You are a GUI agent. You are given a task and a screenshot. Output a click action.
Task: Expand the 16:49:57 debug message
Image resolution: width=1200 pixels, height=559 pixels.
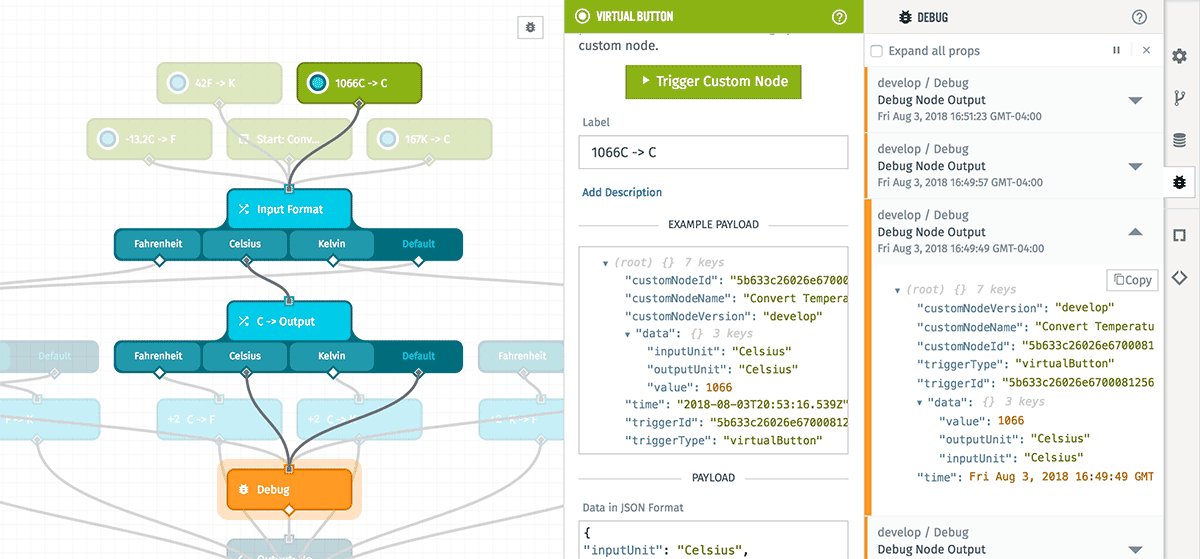[x=1135, y=165]
